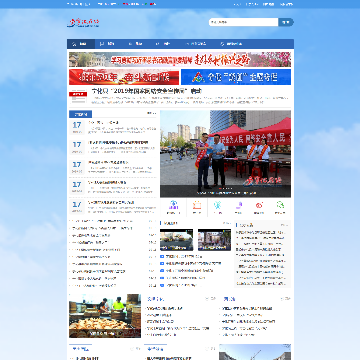
Task: Click the green quick-link icon below the slideshow
Action: (280, 205)
